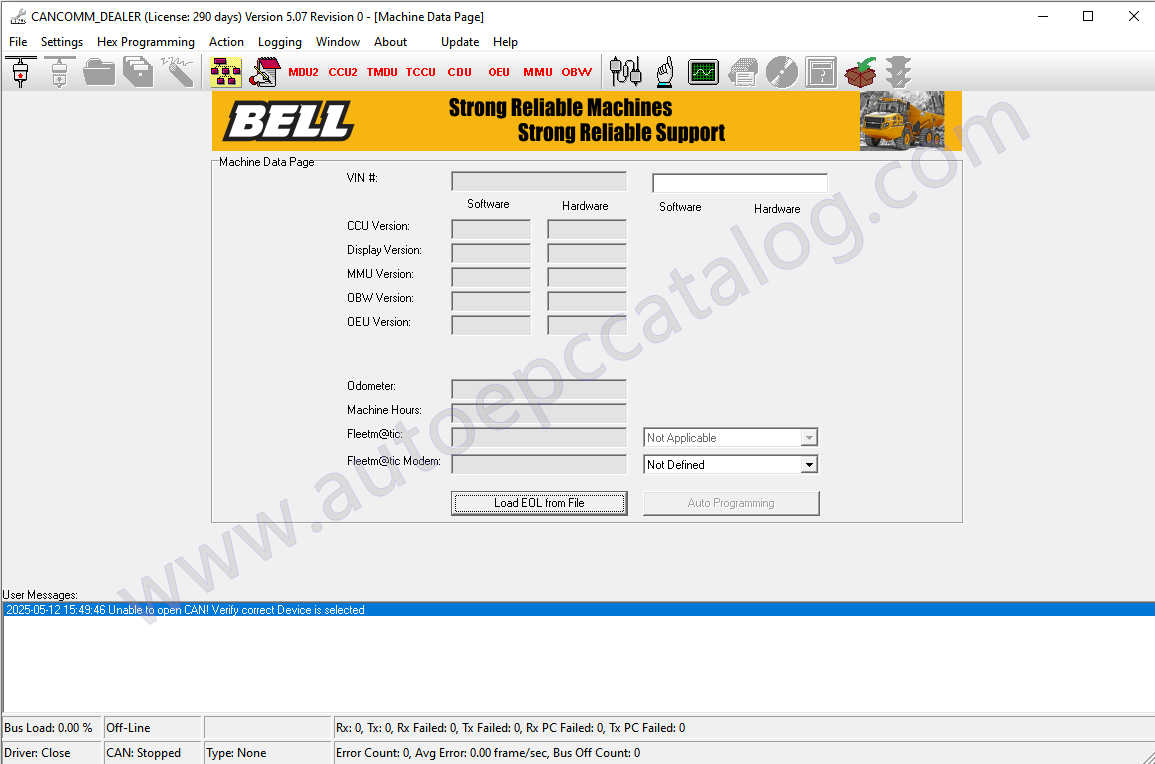Click the white VIN input field
This screenshot has width=1155, height=764.
pyautogui.click(x=740, y=183)
